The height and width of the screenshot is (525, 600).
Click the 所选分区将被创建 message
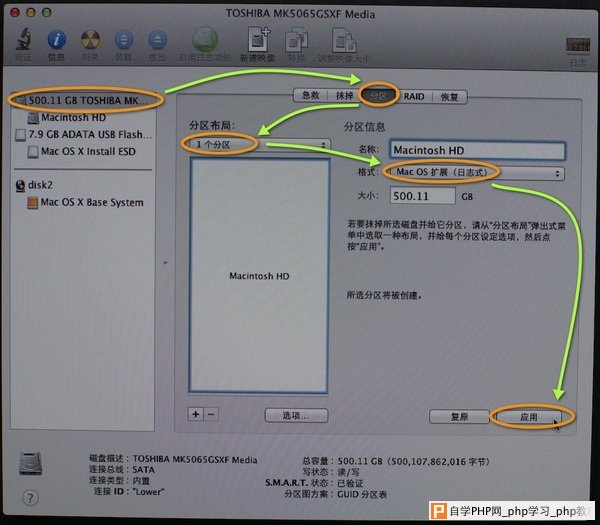point(384,295)
